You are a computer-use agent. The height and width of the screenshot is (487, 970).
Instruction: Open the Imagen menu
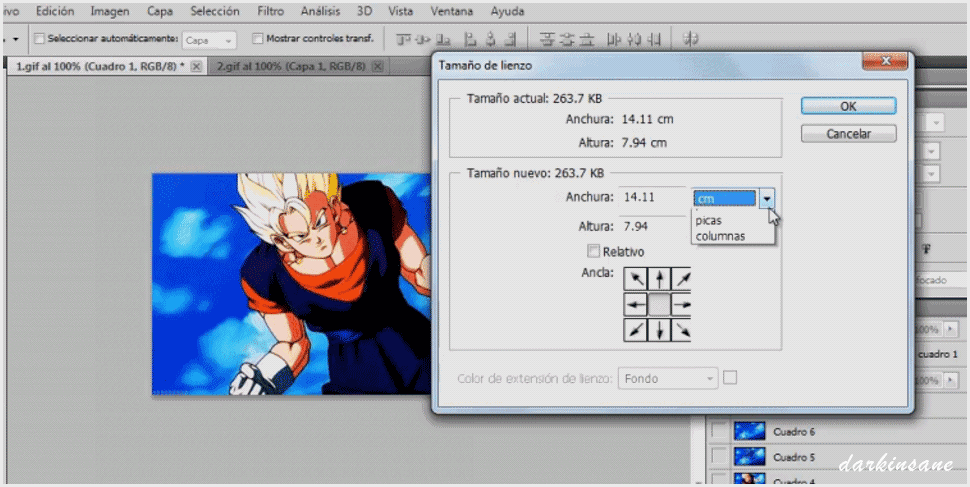(109, 11)
